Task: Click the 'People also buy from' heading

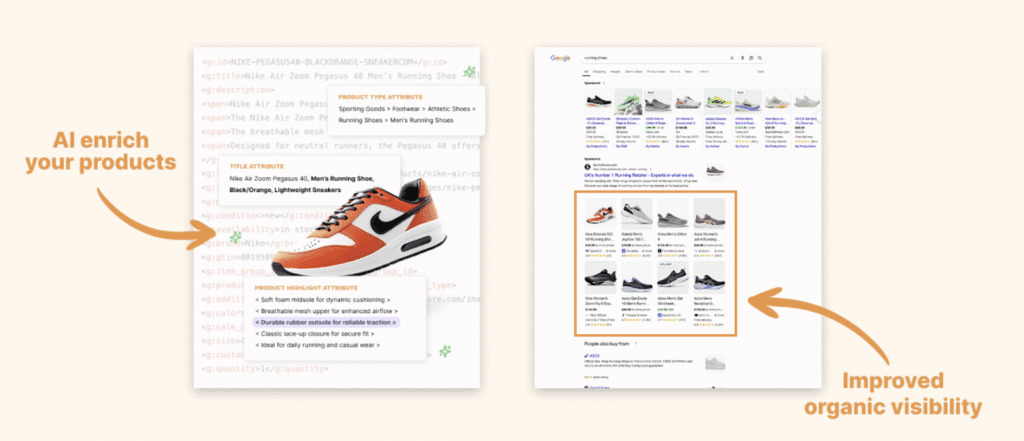Action: coord(607,343)
